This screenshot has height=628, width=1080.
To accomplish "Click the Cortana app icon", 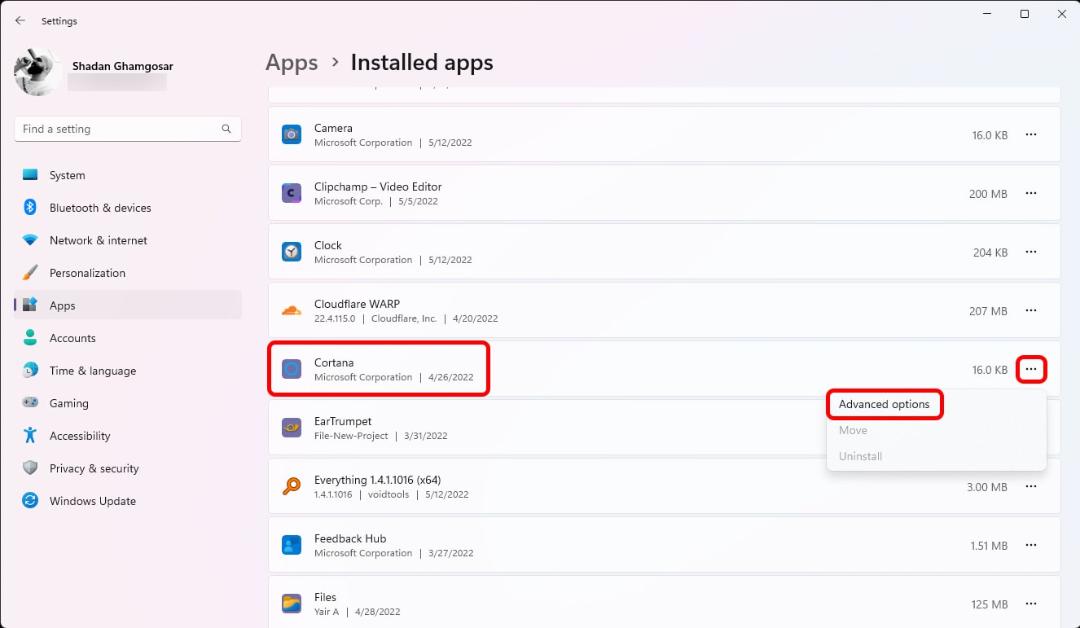I will [291, 369].
